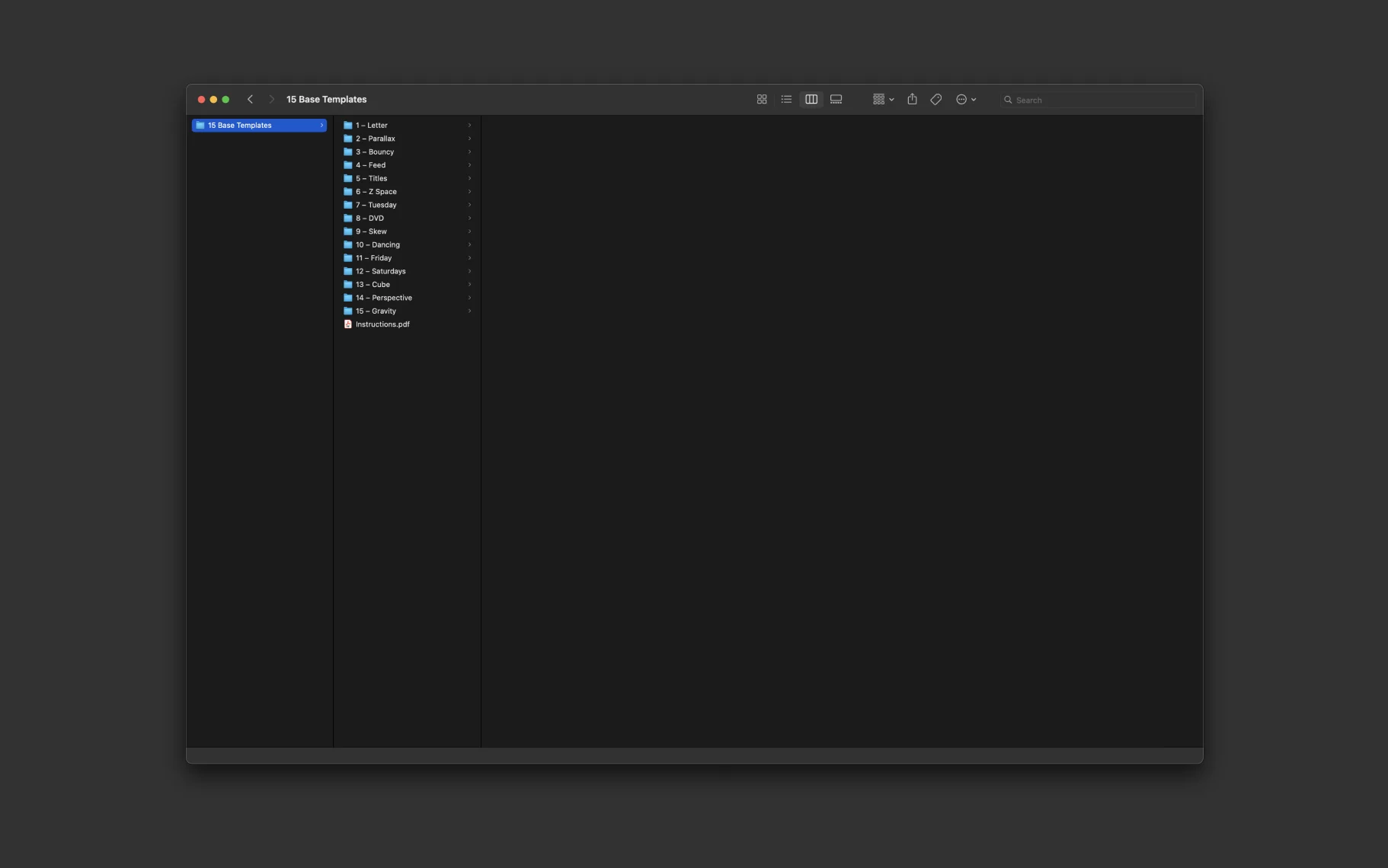Screen dimensions: 1388x868
Task: Expand the 1 – Letter folder chevron
Action: pos(469,126)
